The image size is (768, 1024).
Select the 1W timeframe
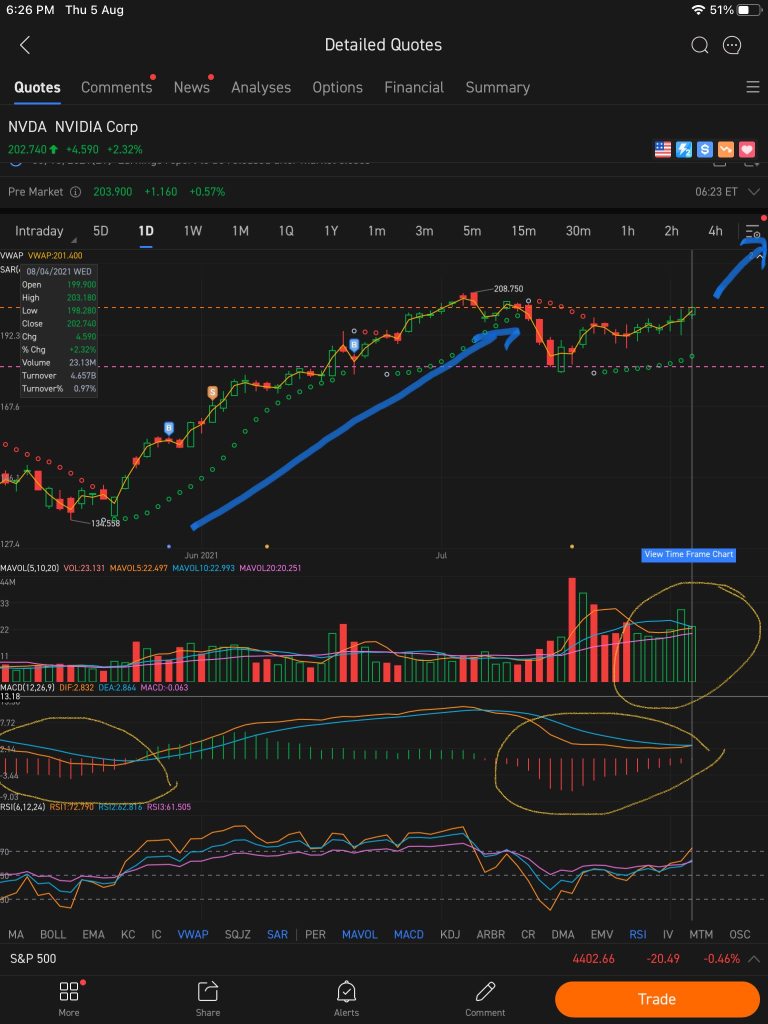(x=193, y=231)
